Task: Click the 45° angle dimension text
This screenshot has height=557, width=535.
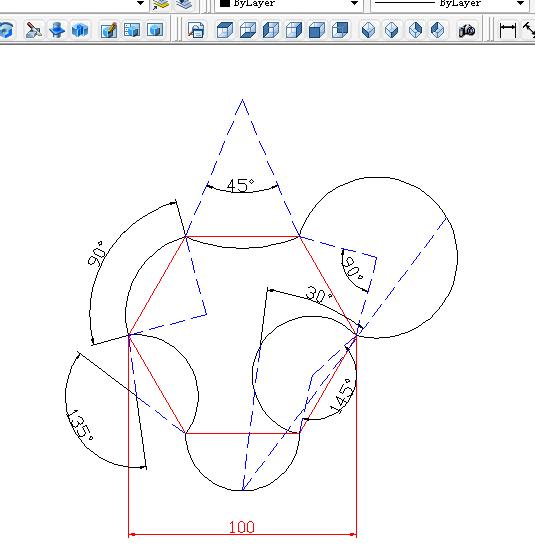Action: [x=241, y=185]
